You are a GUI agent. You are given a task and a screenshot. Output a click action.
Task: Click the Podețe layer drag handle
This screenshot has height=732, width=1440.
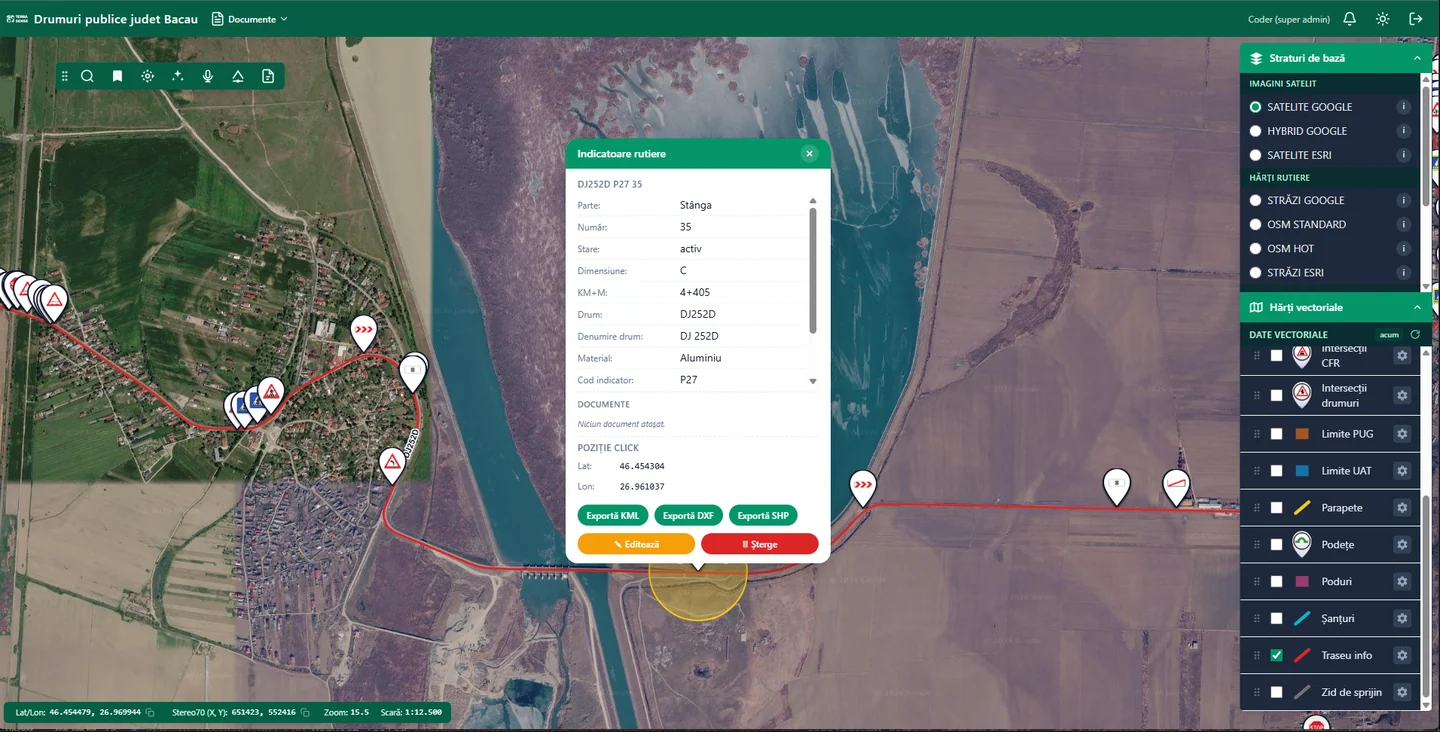[x=1257, y=545]
